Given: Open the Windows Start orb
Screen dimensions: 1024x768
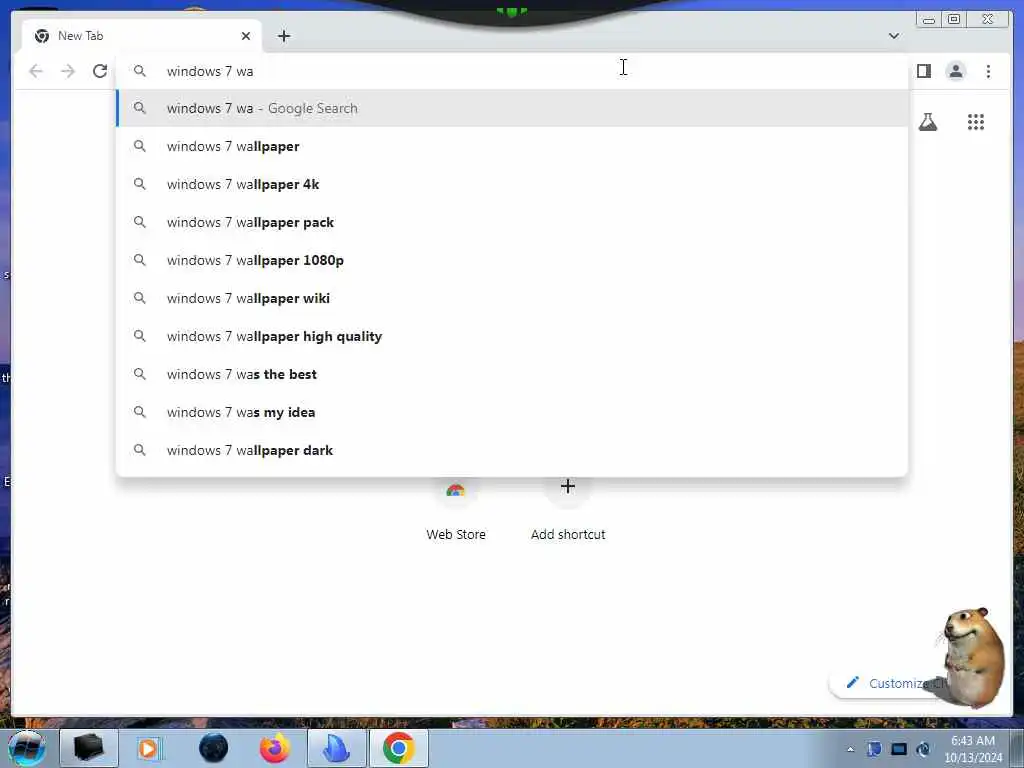Looking at the screenshot, I should click(27, 748).
